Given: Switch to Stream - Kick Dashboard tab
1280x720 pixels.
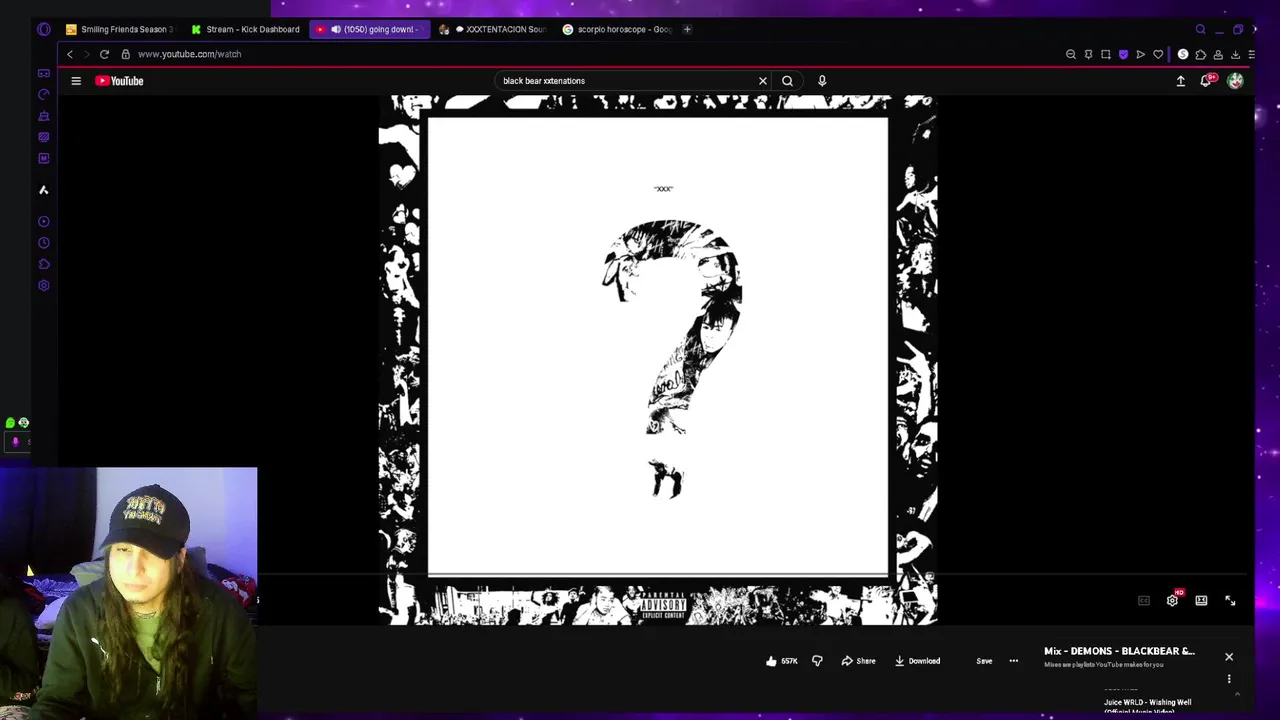Looking at the screenshot, I should [x=245, y=29].
